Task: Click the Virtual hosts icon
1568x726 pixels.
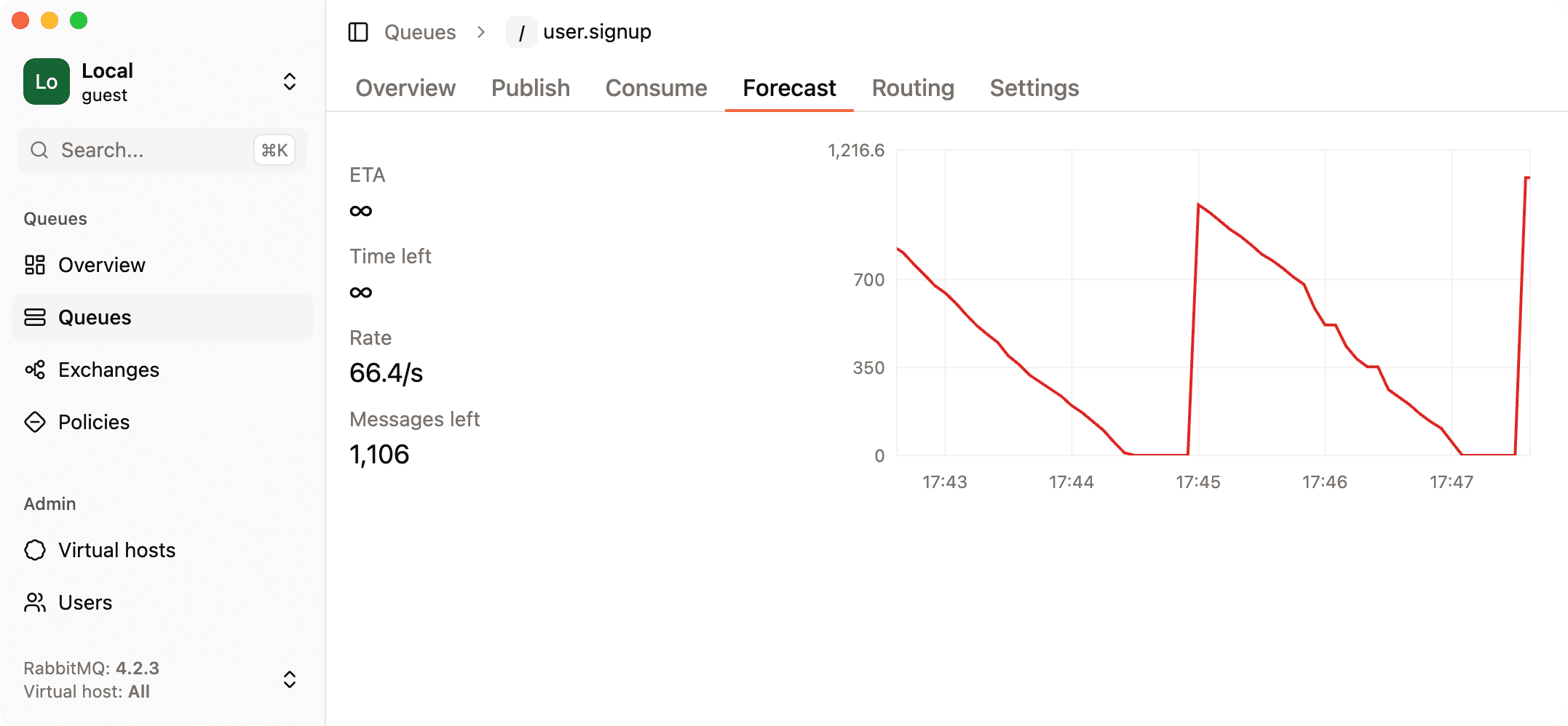Action: point(35,550)
